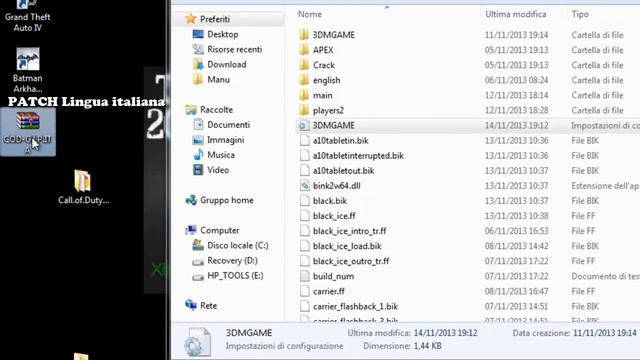Image resolution: width=640 pixels, height=360 pixels.
Task: Select black_ice_load.bik file icon
Action: [304, 246]
